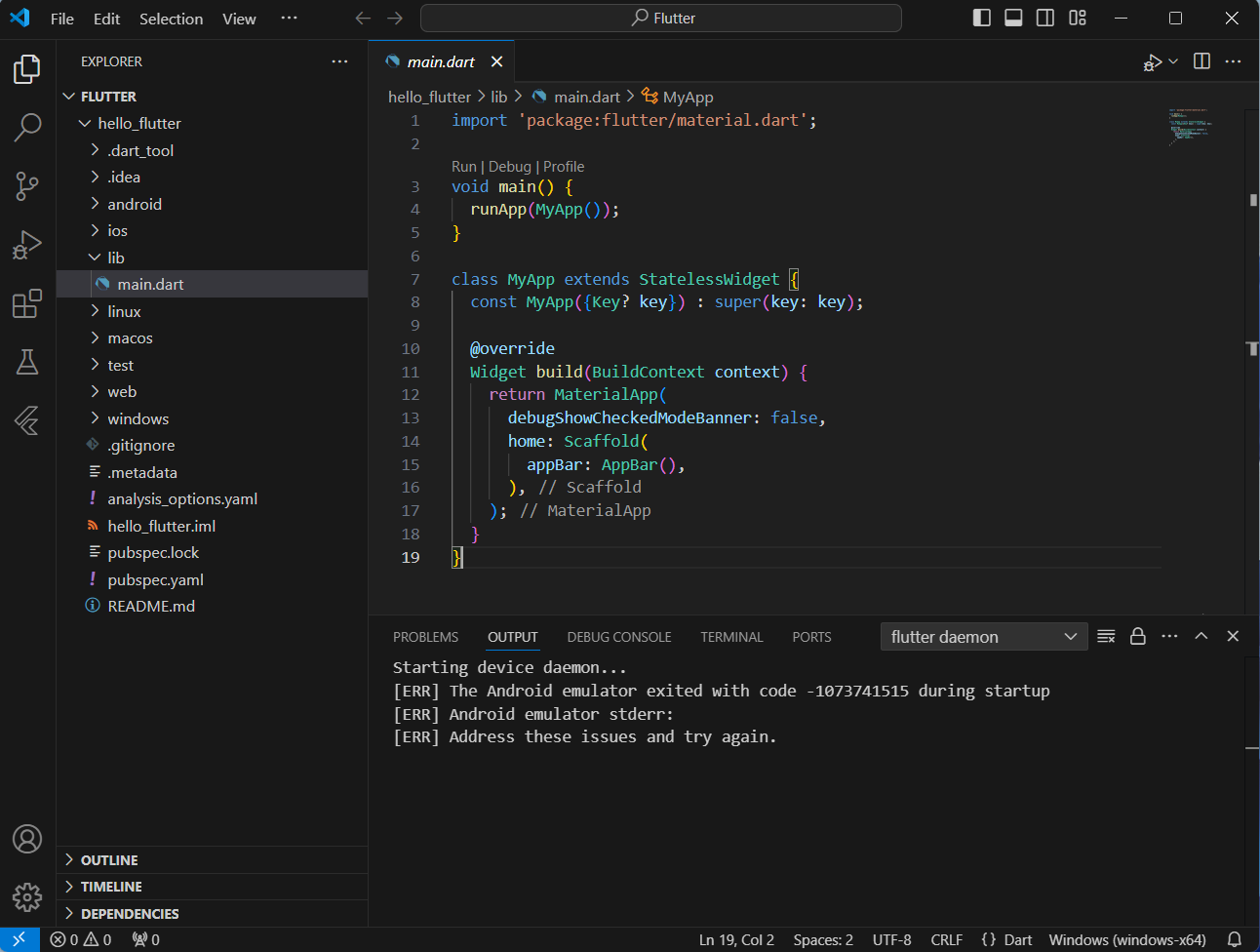Screen dimensions: 1260x952
Task: Toggle secondary side bar visibility
Action: click(1044, 18)
